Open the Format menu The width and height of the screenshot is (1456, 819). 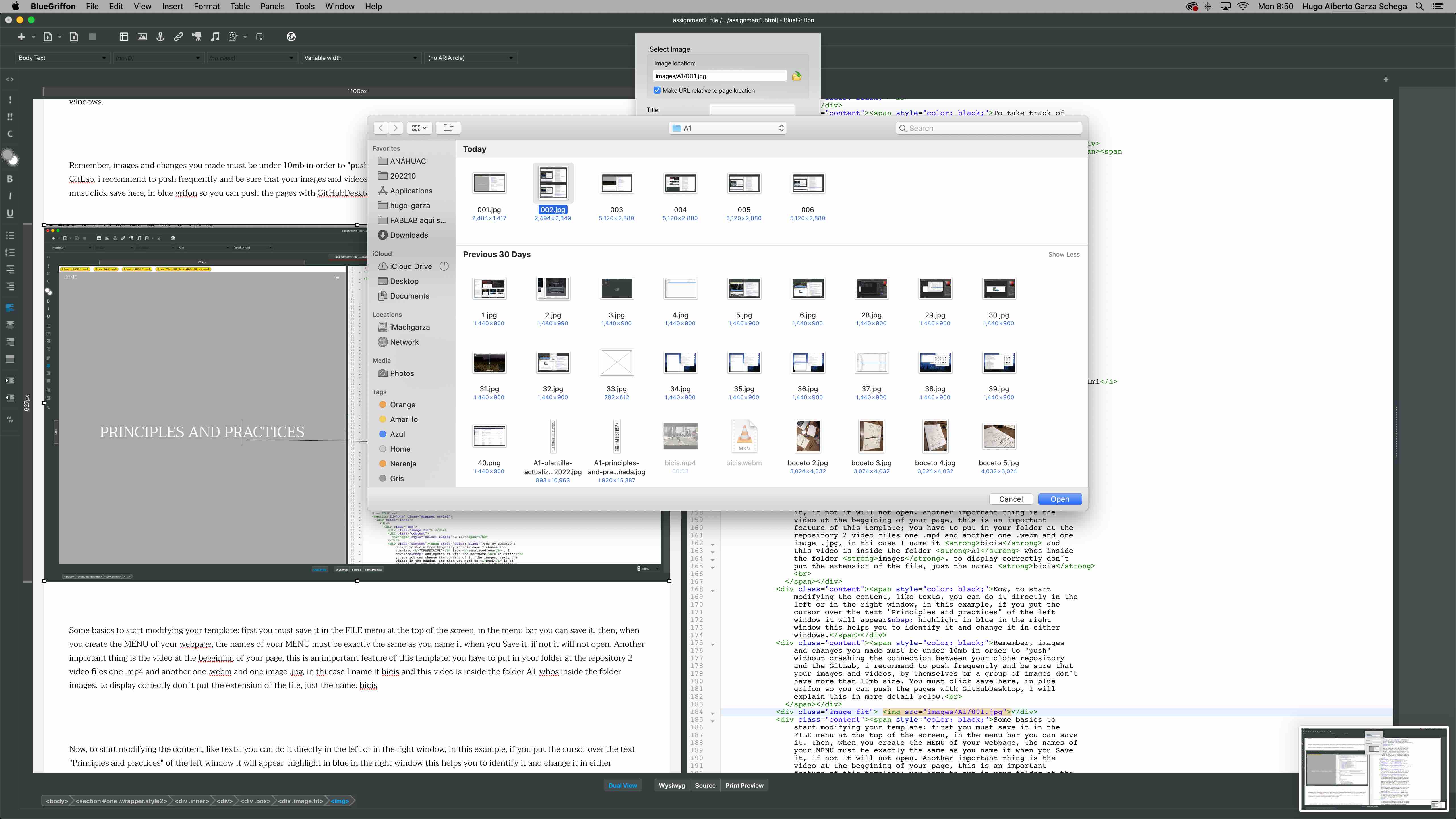(x=206, y=6)
